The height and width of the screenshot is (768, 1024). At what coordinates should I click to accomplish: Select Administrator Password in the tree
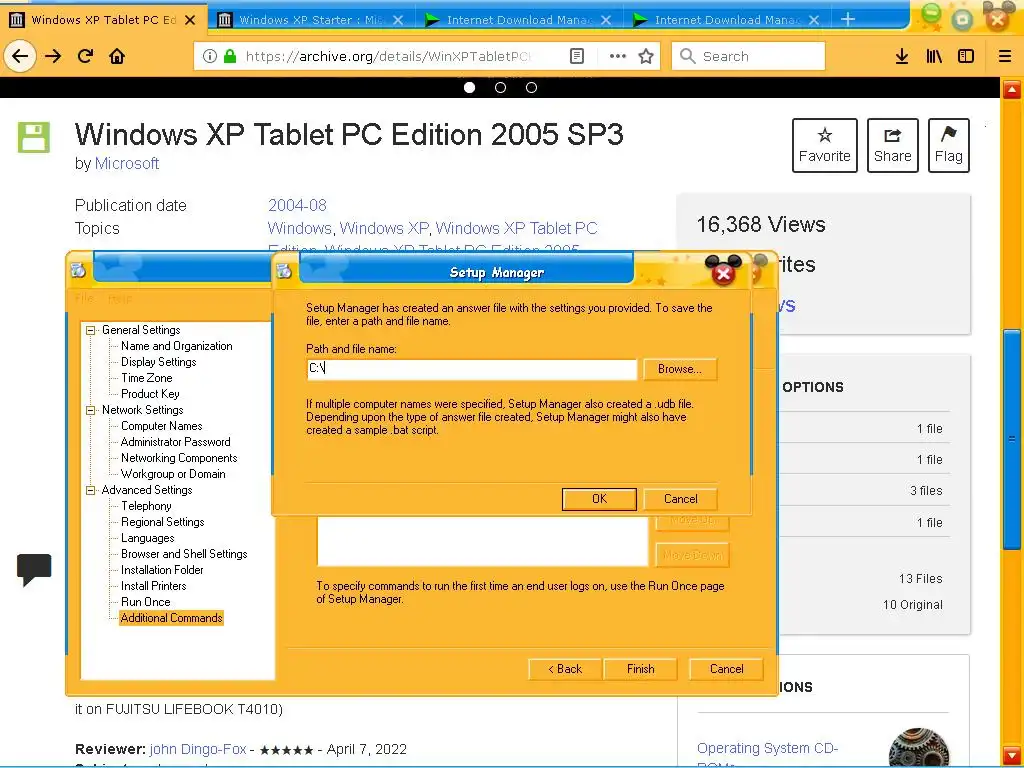175,442
